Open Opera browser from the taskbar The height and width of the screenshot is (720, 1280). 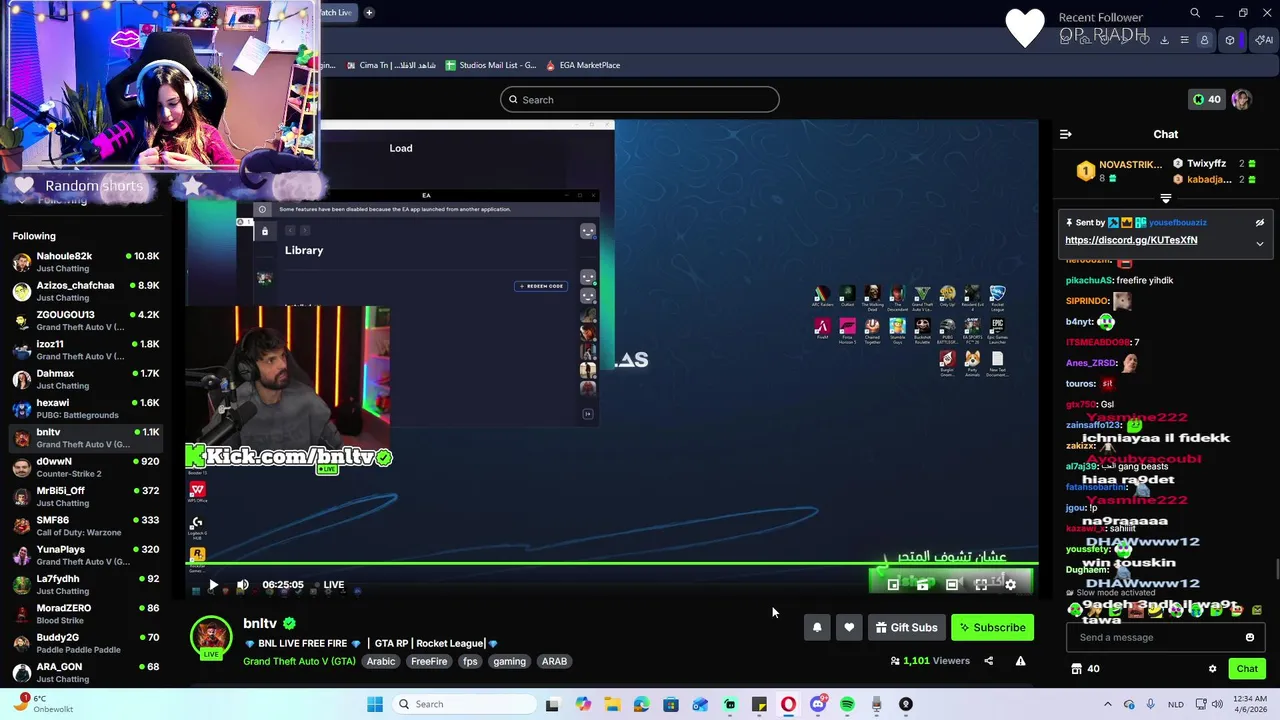click(788, 704)
